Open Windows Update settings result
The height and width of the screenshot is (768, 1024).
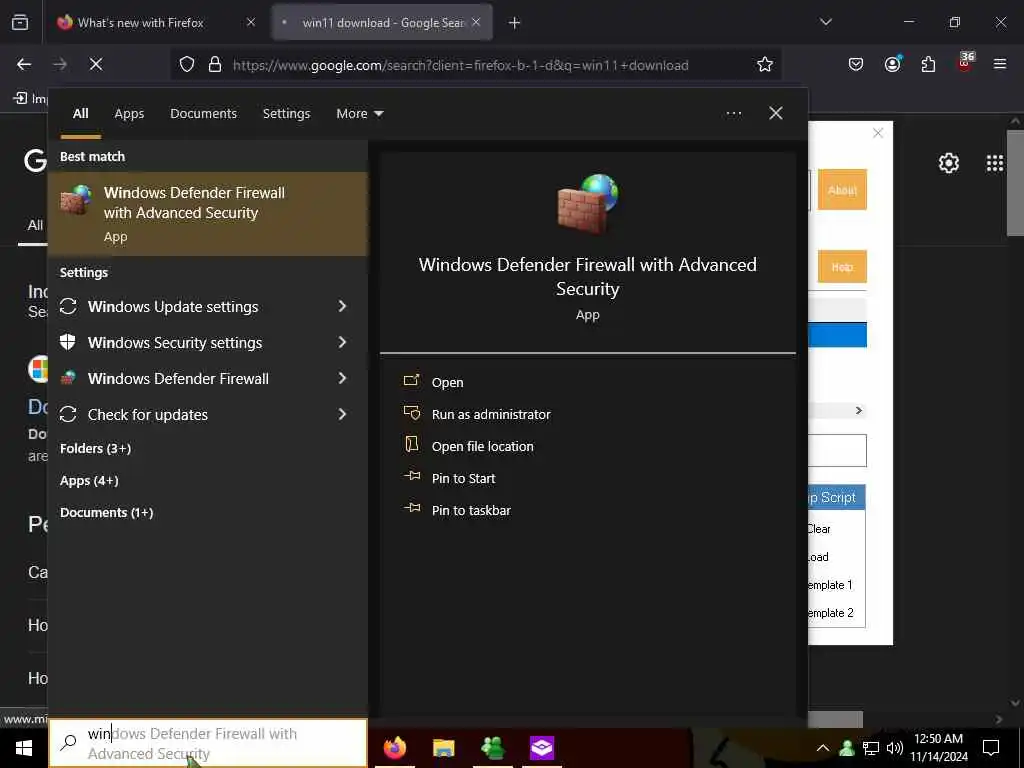click(x=173, y=306)
